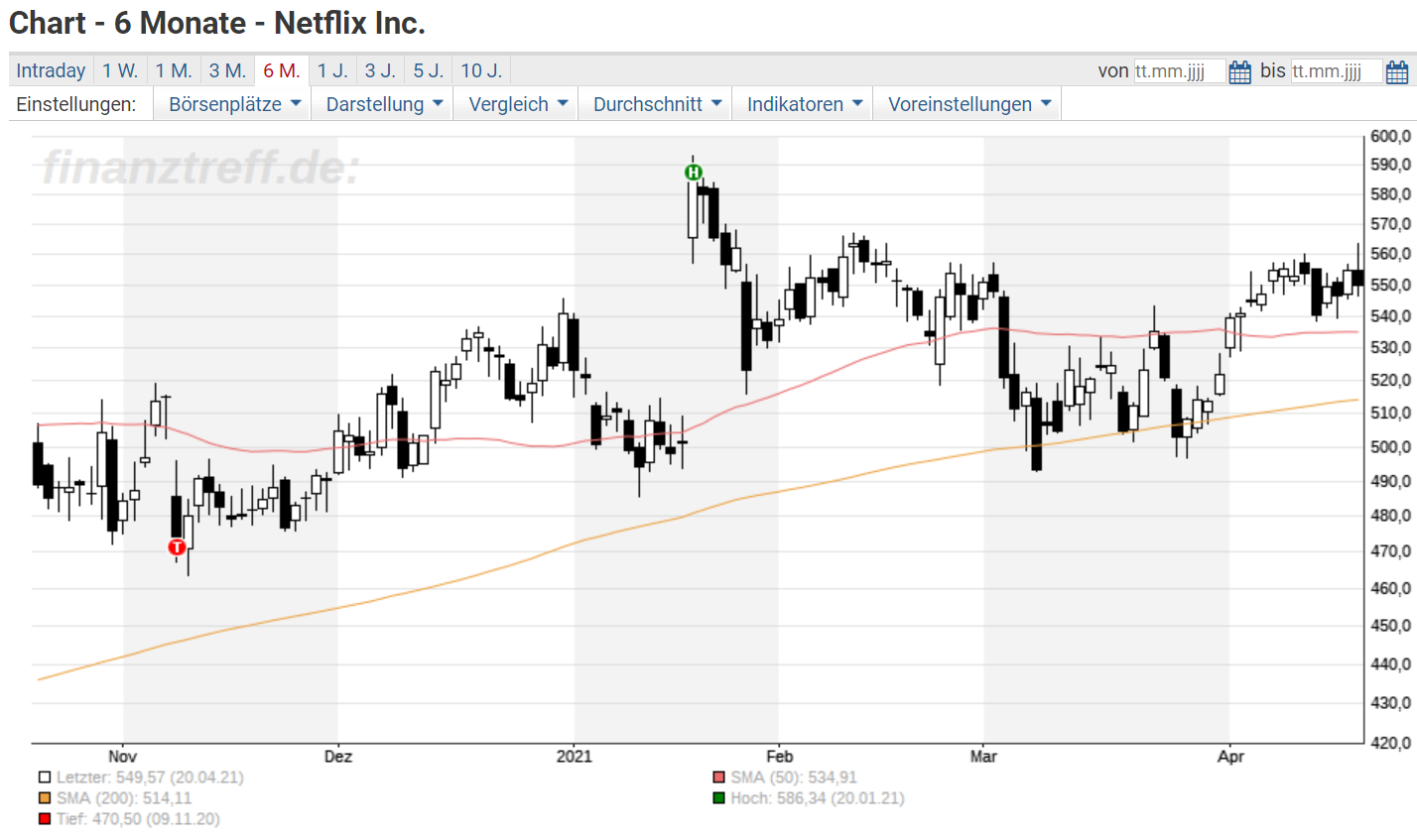Open the Vergleich dropdown
The width and height of the screenshot is (1417, 840).
coord(517,104)
